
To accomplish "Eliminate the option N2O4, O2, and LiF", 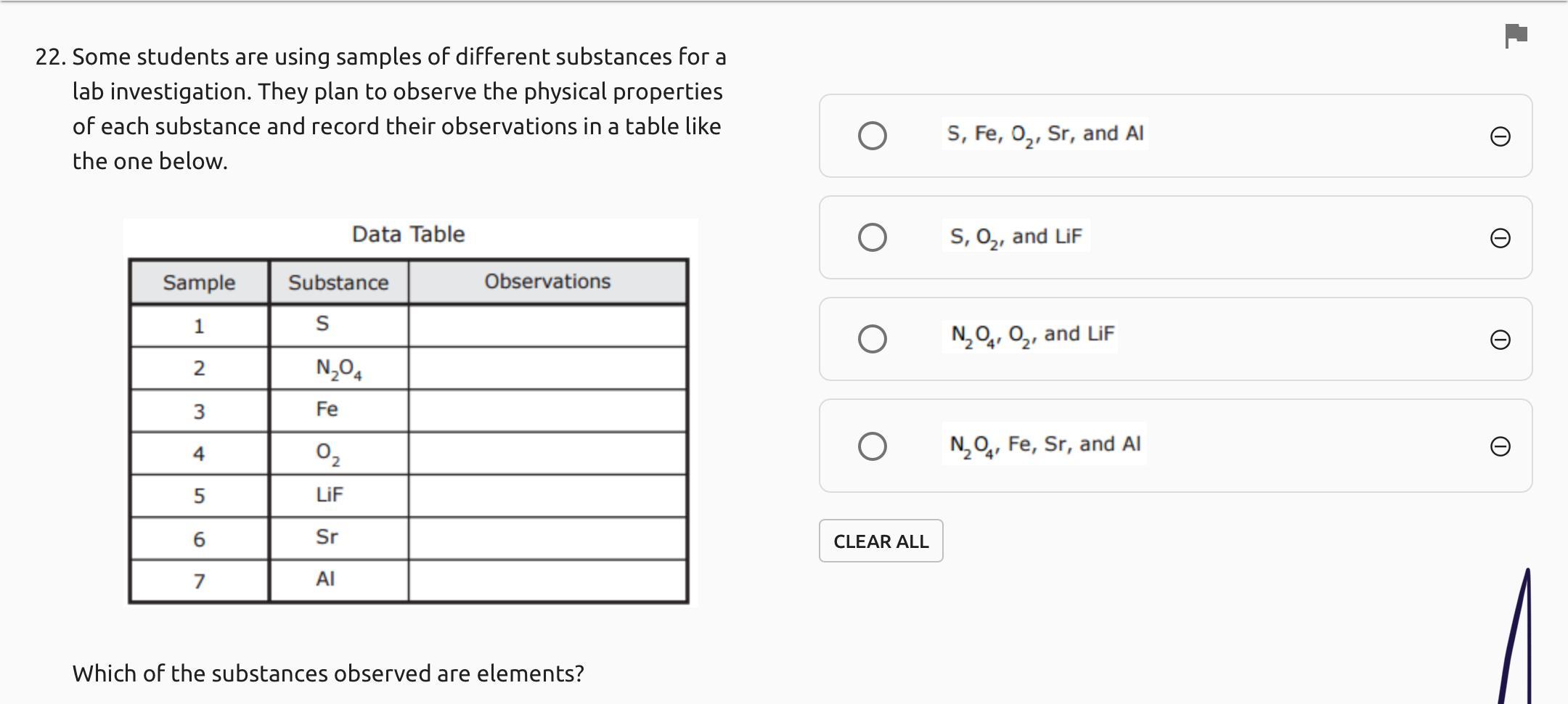I will coord(1500,340).
